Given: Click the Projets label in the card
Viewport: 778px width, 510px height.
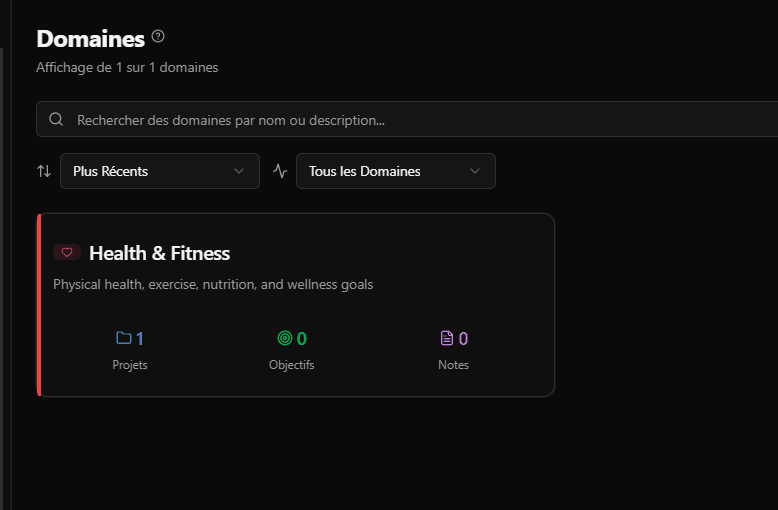Looking at the screenshot, I should 130,365.
